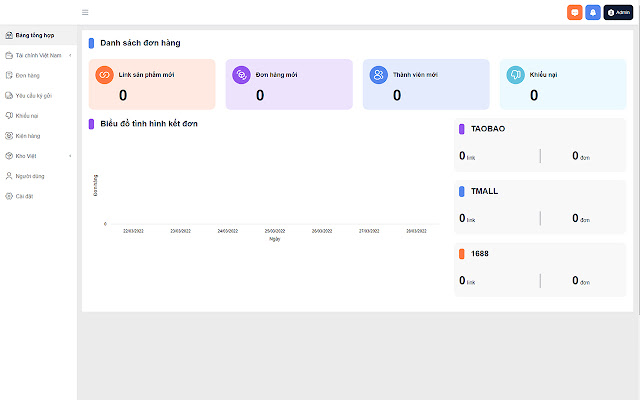This screenshot has height=400, width=640.
Task: Click the teal Khiếu nại card icon
Action: click(516, 75)
